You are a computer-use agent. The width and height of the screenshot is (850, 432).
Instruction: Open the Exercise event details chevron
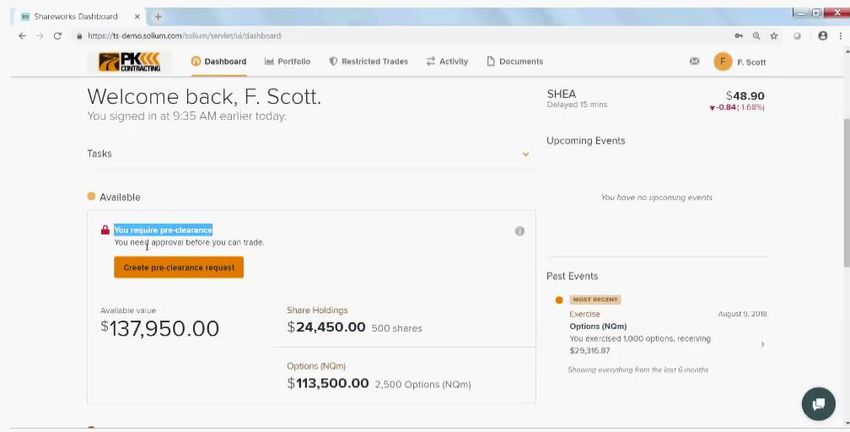coord(763,344)
